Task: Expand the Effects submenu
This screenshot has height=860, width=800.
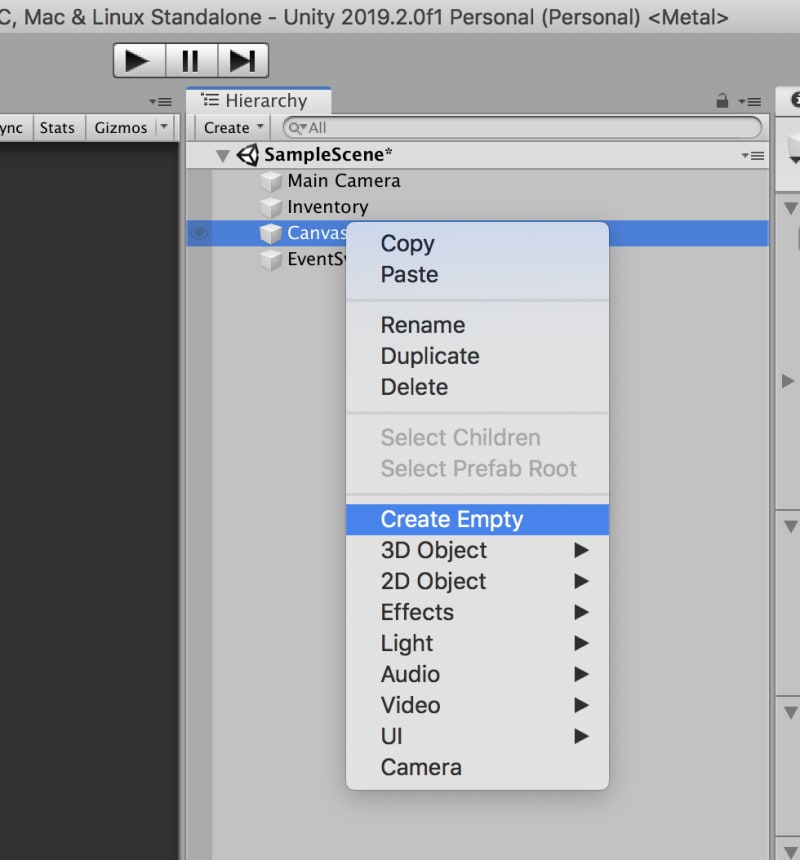Action: point(477,612)
